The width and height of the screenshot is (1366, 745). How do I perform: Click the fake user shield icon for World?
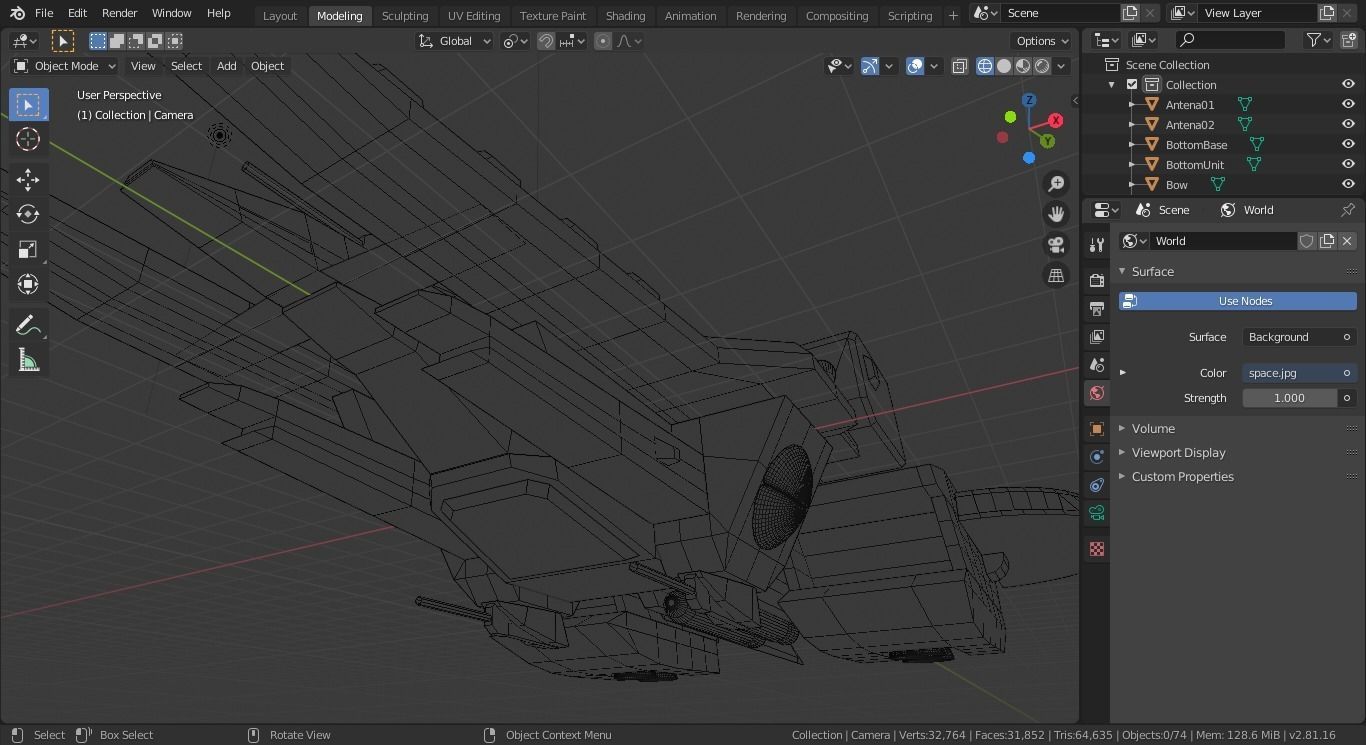click(x=1307, y=241)
